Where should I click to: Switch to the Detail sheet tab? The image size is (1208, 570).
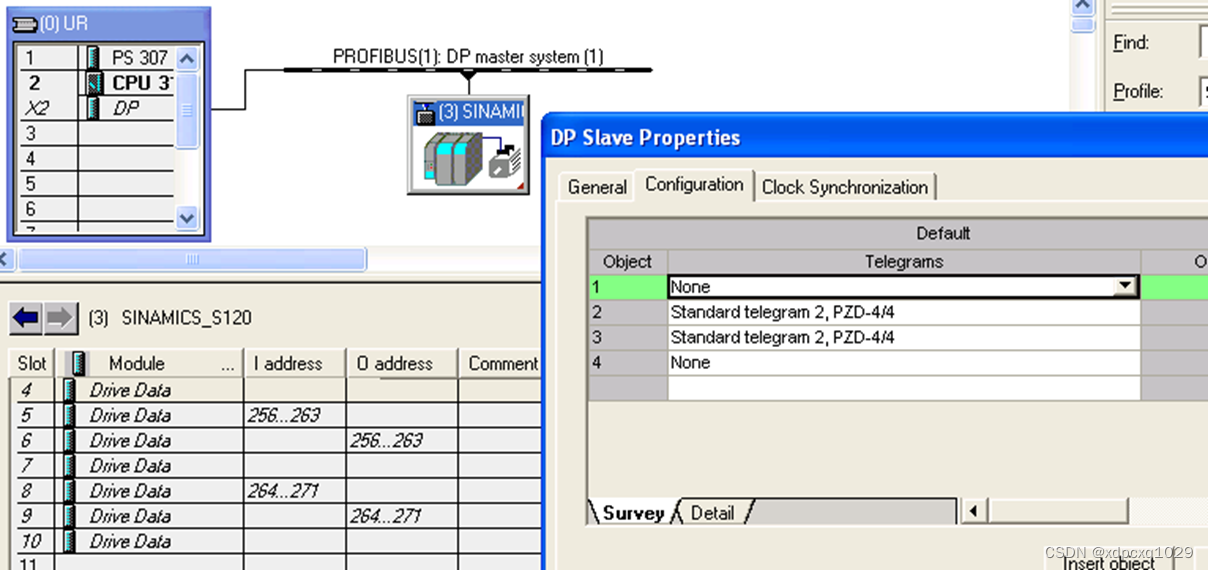coord(712,513)
